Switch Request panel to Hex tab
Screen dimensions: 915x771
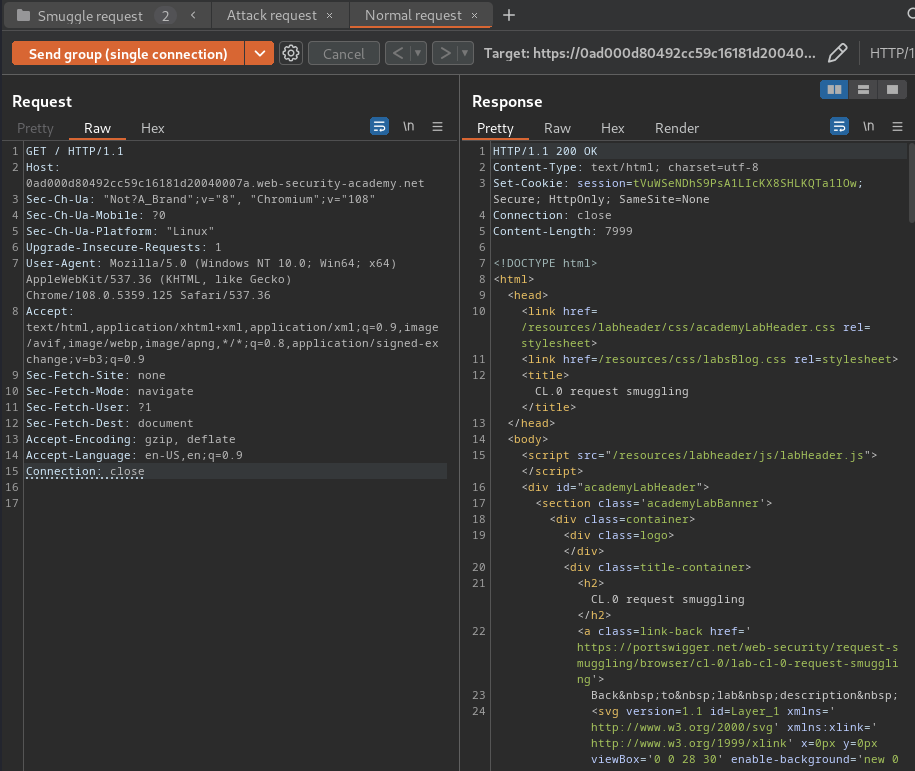[152, 128]
